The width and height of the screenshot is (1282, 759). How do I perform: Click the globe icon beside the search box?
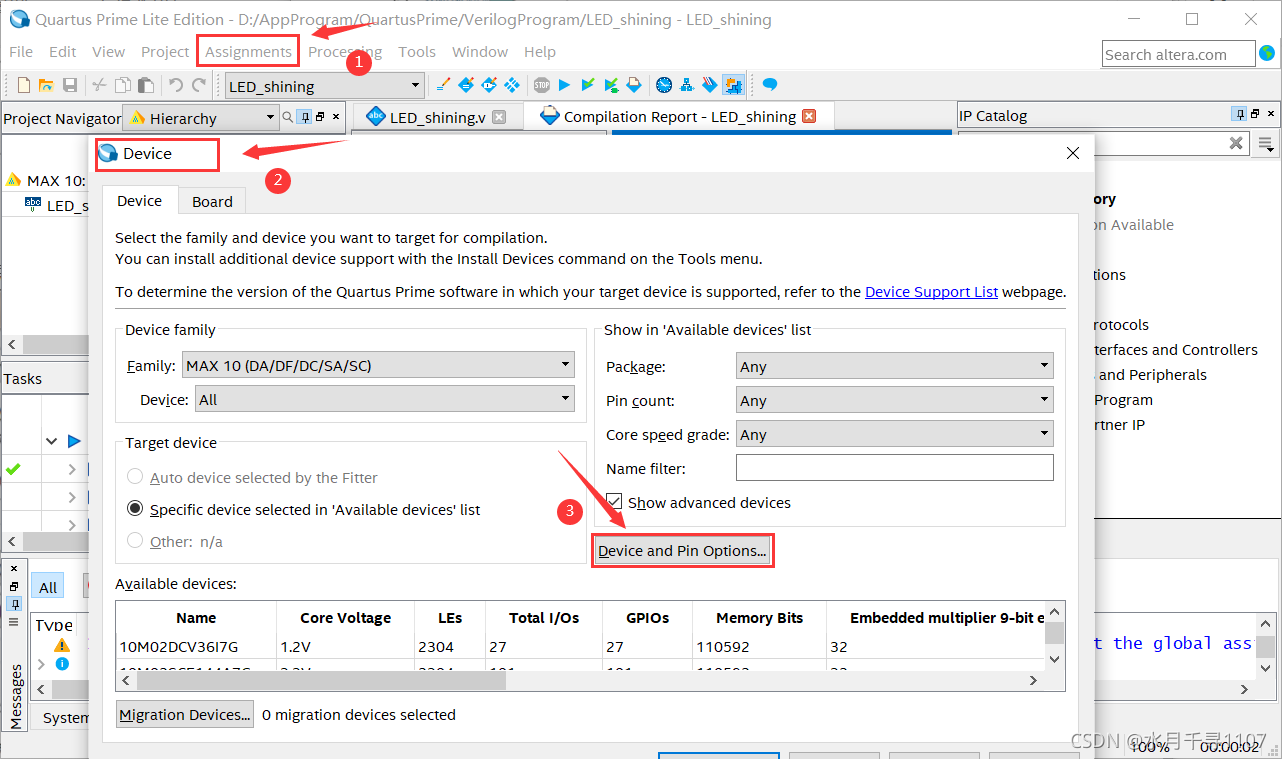click(x=1267, y=53)
